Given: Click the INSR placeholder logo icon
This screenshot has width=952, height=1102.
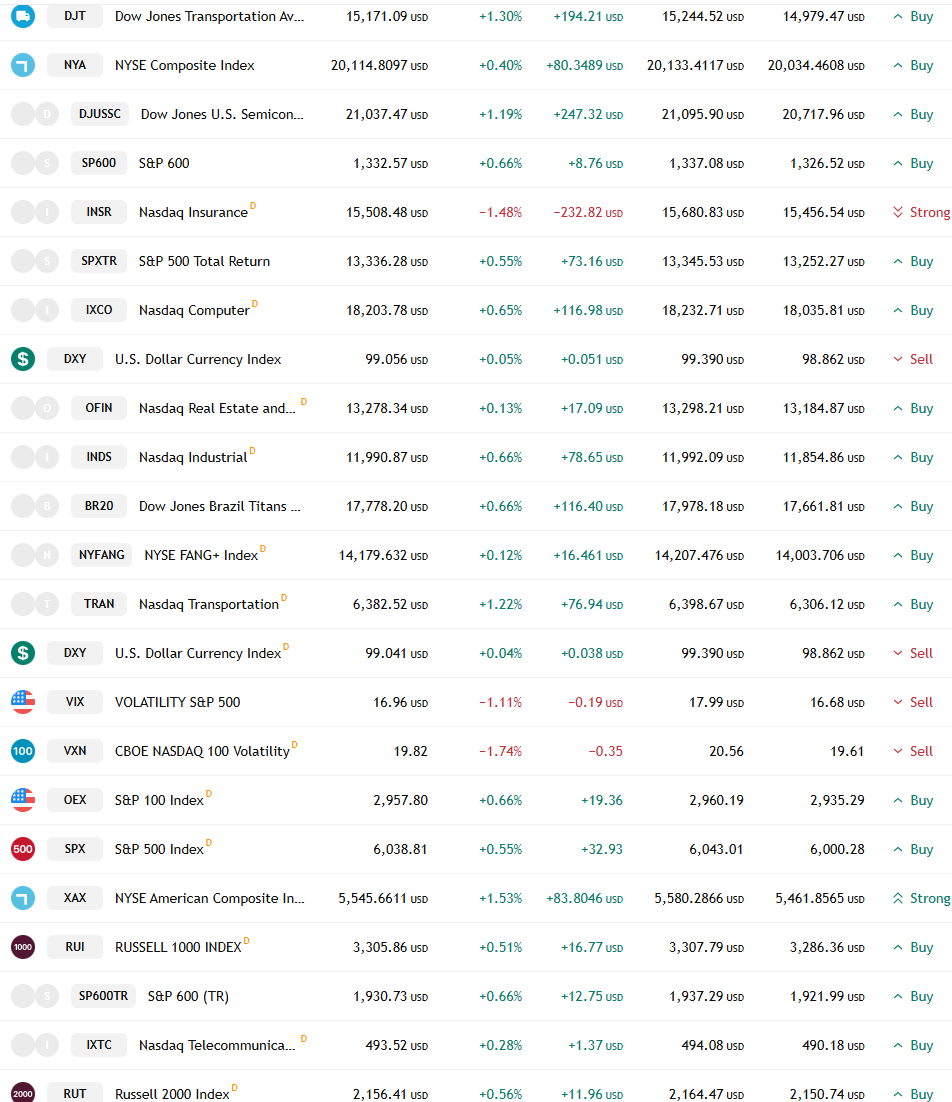Looking at the screenshot, I should 35,212.
